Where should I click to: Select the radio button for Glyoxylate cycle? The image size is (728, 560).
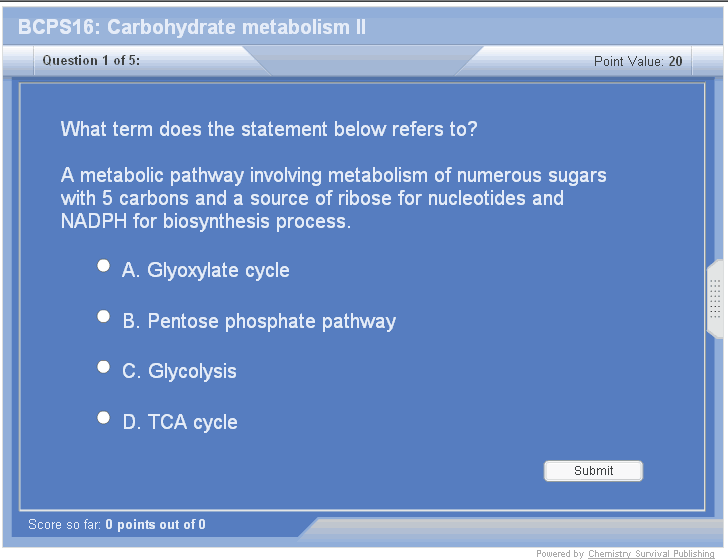103,266
